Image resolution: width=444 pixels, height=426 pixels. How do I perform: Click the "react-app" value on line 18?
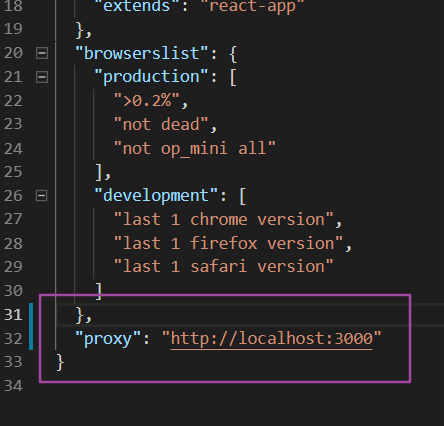pyautogui.click(x=252, y=7)
